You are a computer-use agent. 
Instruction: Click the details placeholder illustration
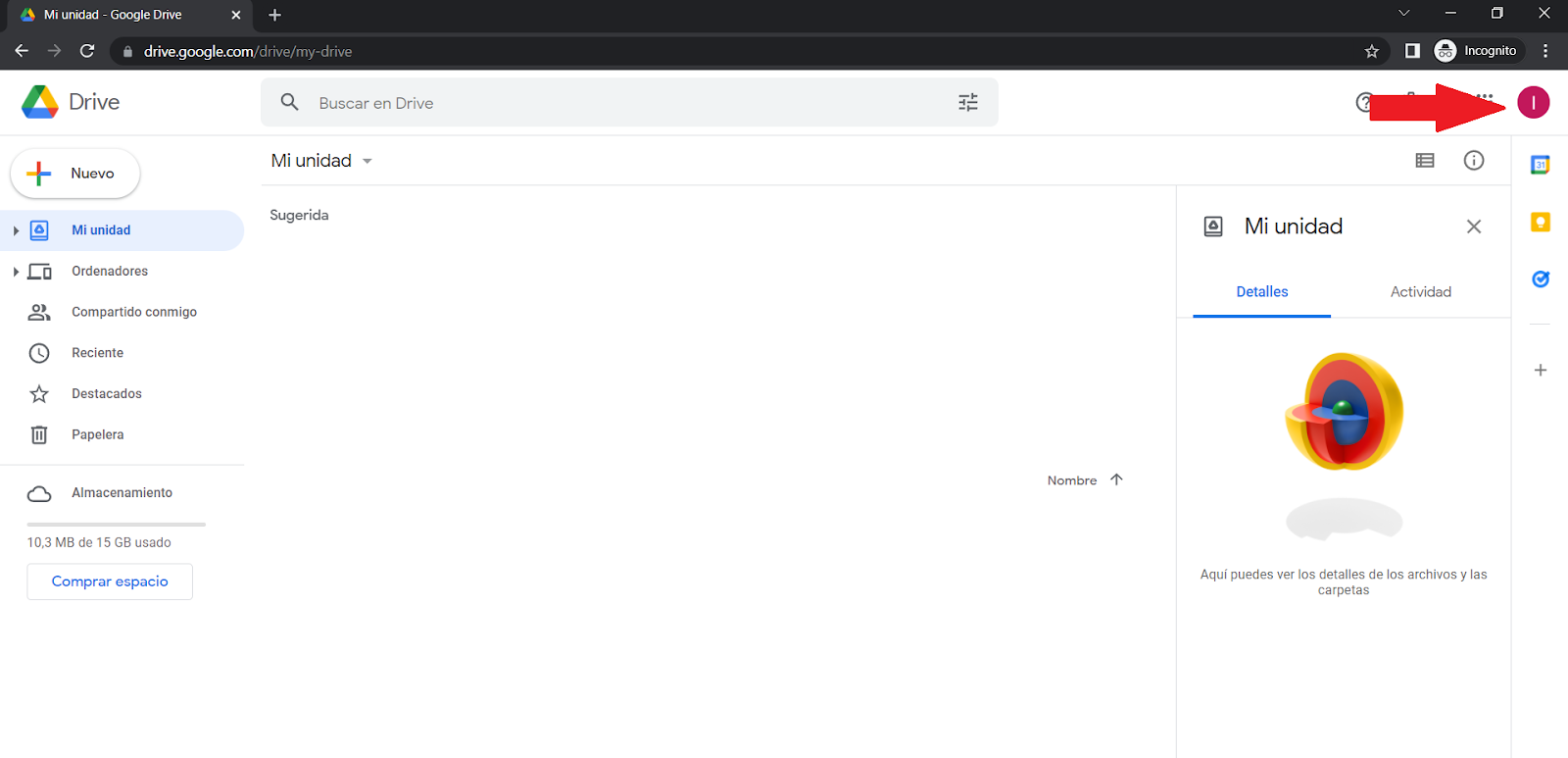pyautogui.click(x=1345, y=446)
